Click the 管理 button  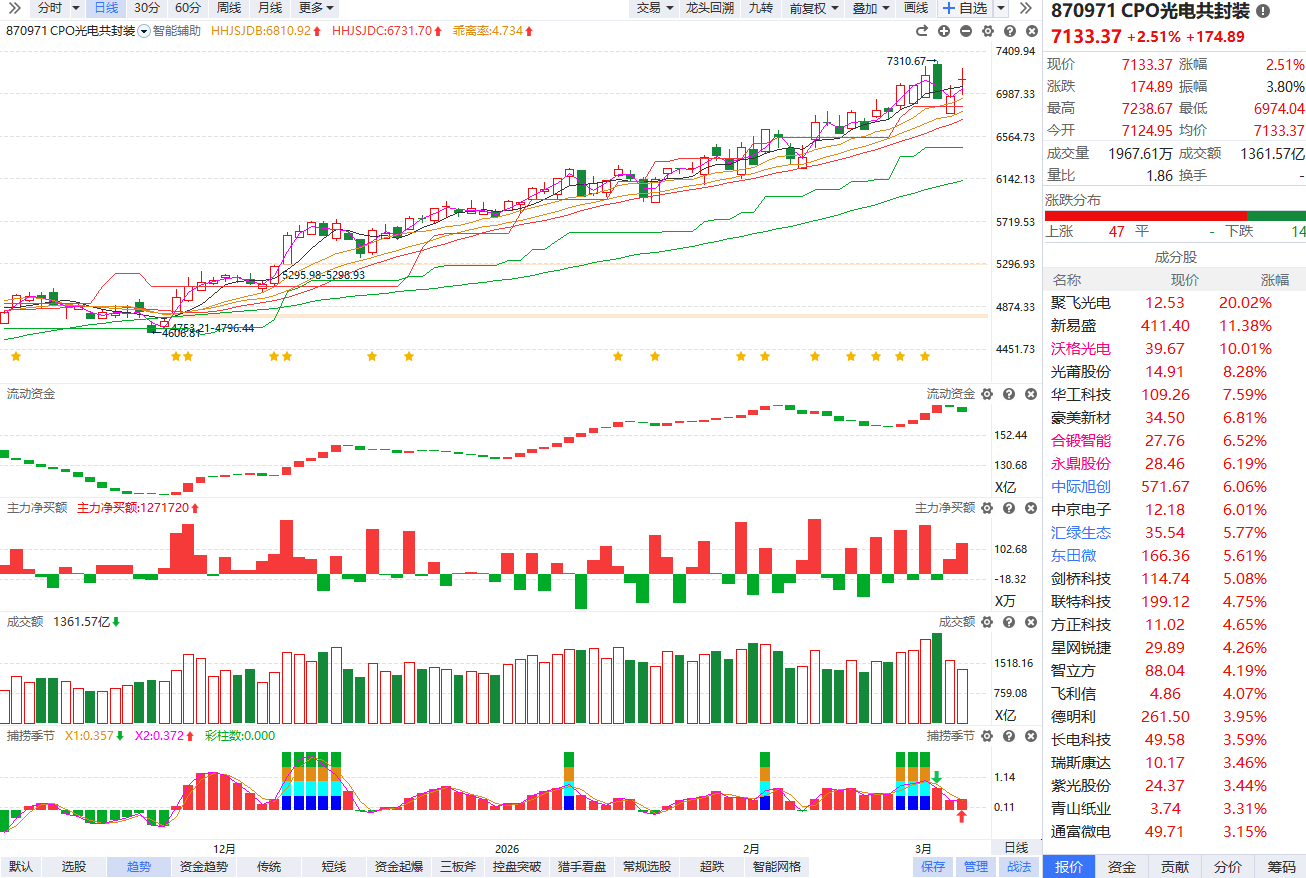pyautogui.click(x=976, y=867)
